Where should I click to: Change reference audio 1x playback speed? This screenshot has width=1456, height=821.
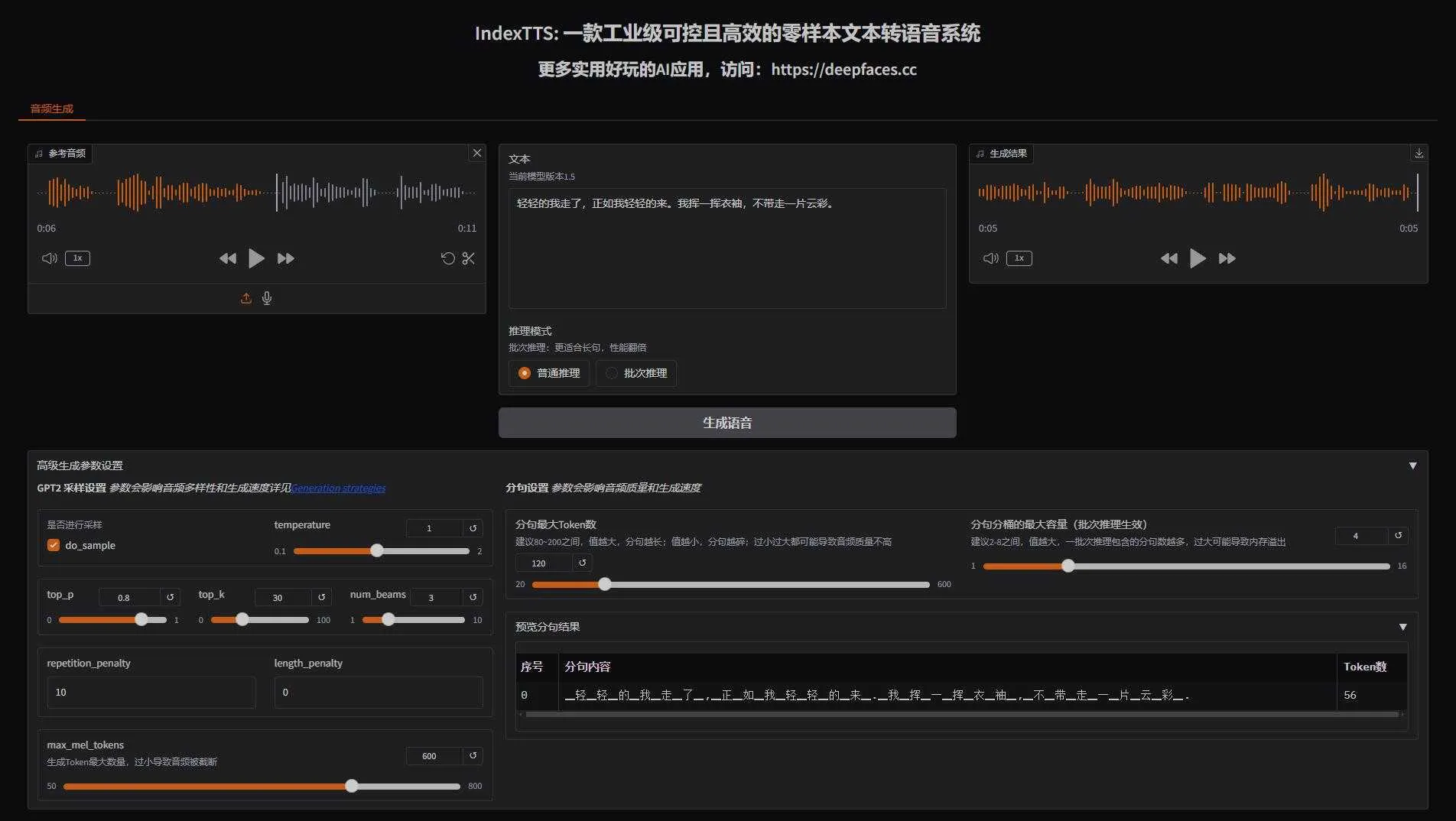tap(77, 258)
